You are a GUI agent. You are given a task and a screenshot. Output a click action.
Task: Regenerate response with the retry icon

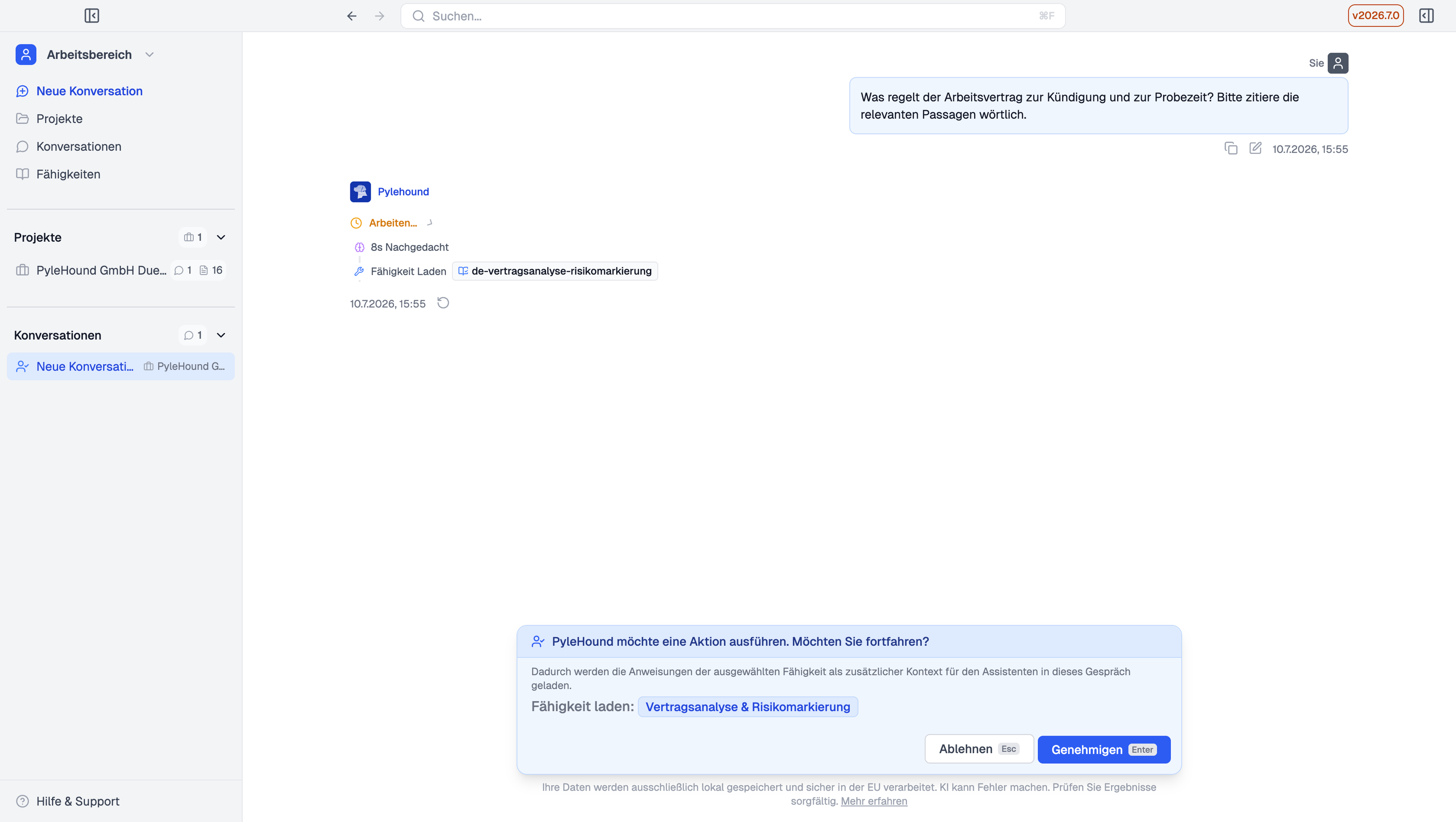(443, 304)
